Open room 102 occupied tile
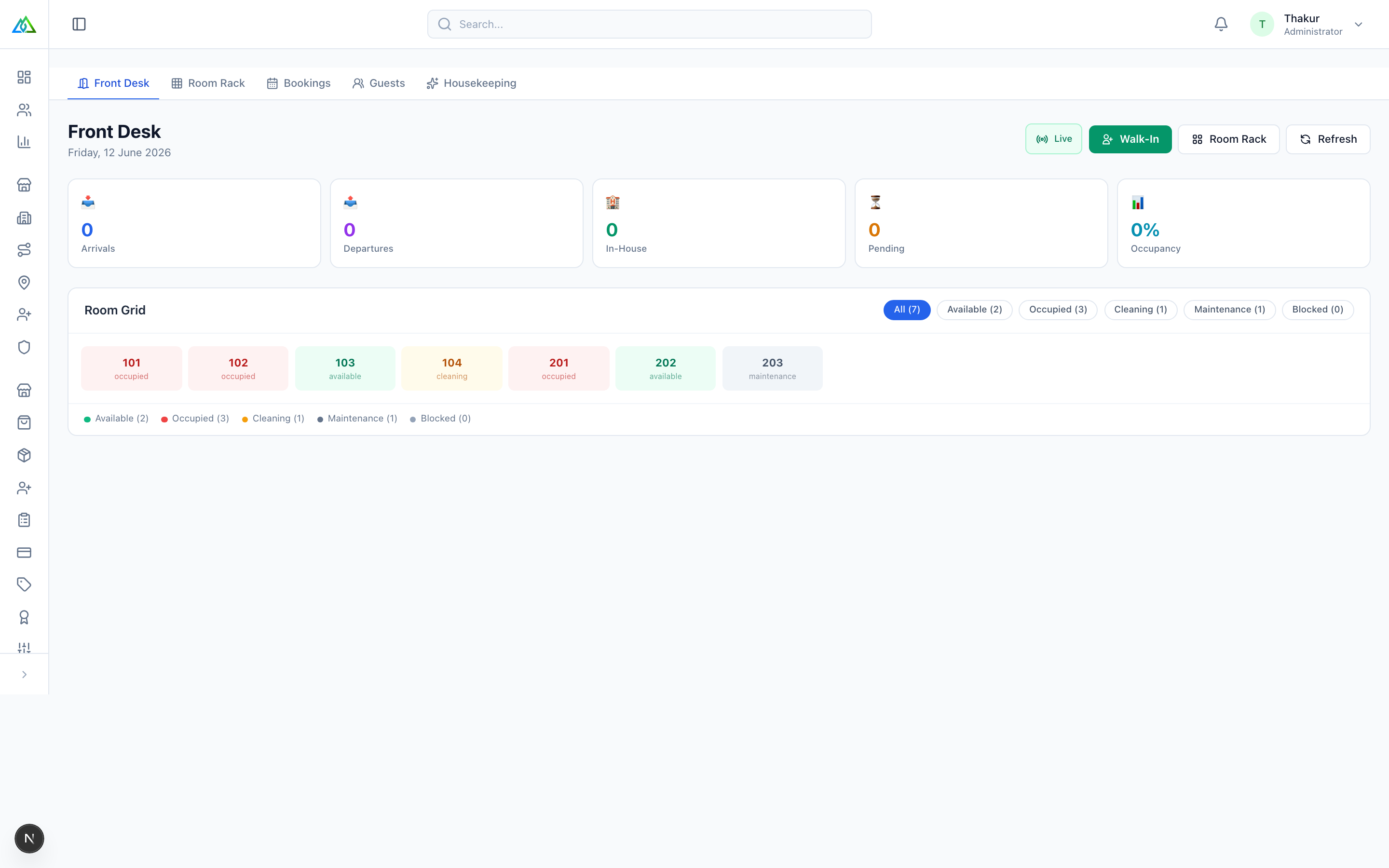Screen dimensions: 1389x868 pyautogui.click(x=238, y=368)
